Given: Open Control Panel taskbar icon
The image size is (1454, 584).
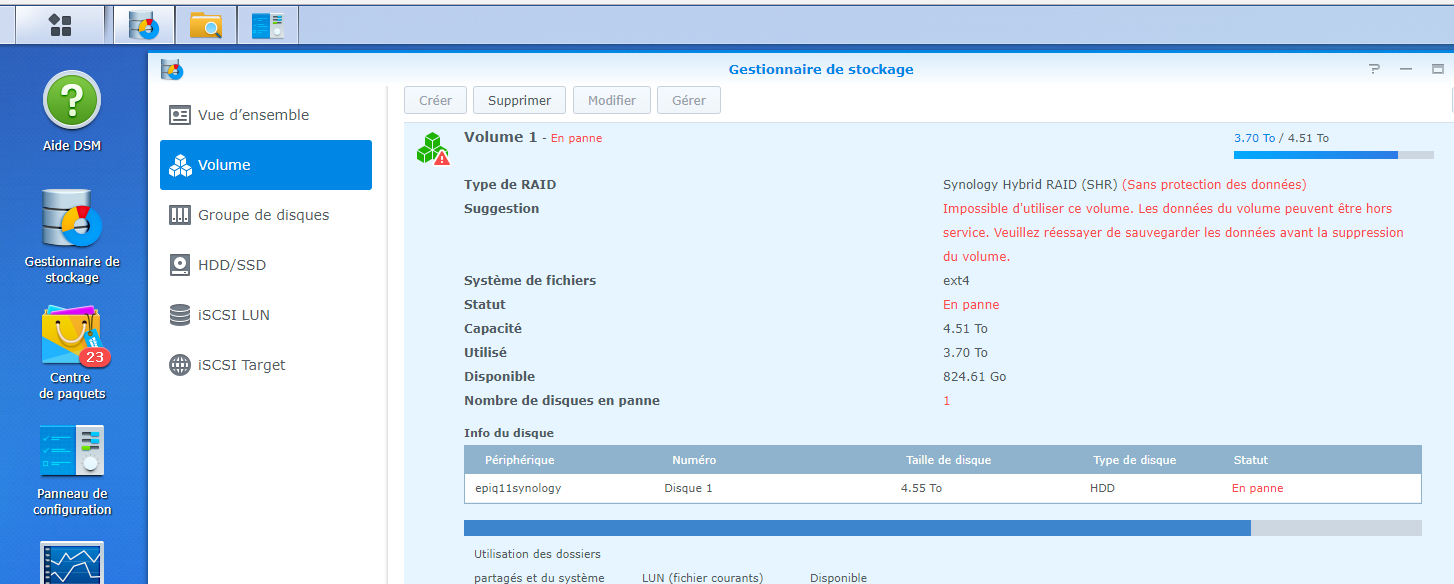Looking at the screenshot, I should click(267, 25).
